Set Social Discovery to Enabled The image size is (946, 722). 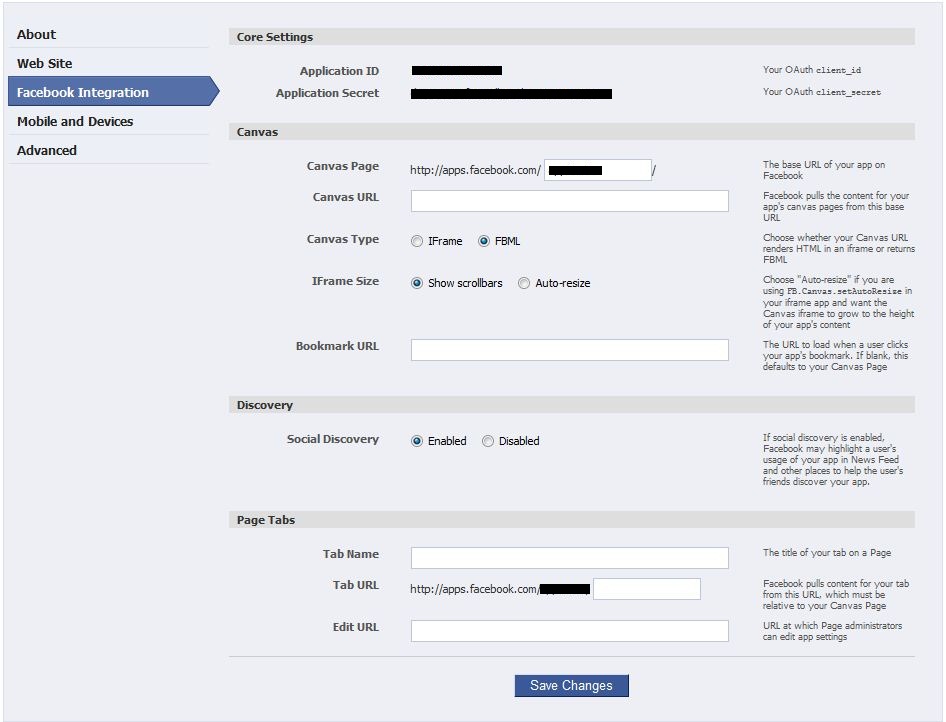416,441
